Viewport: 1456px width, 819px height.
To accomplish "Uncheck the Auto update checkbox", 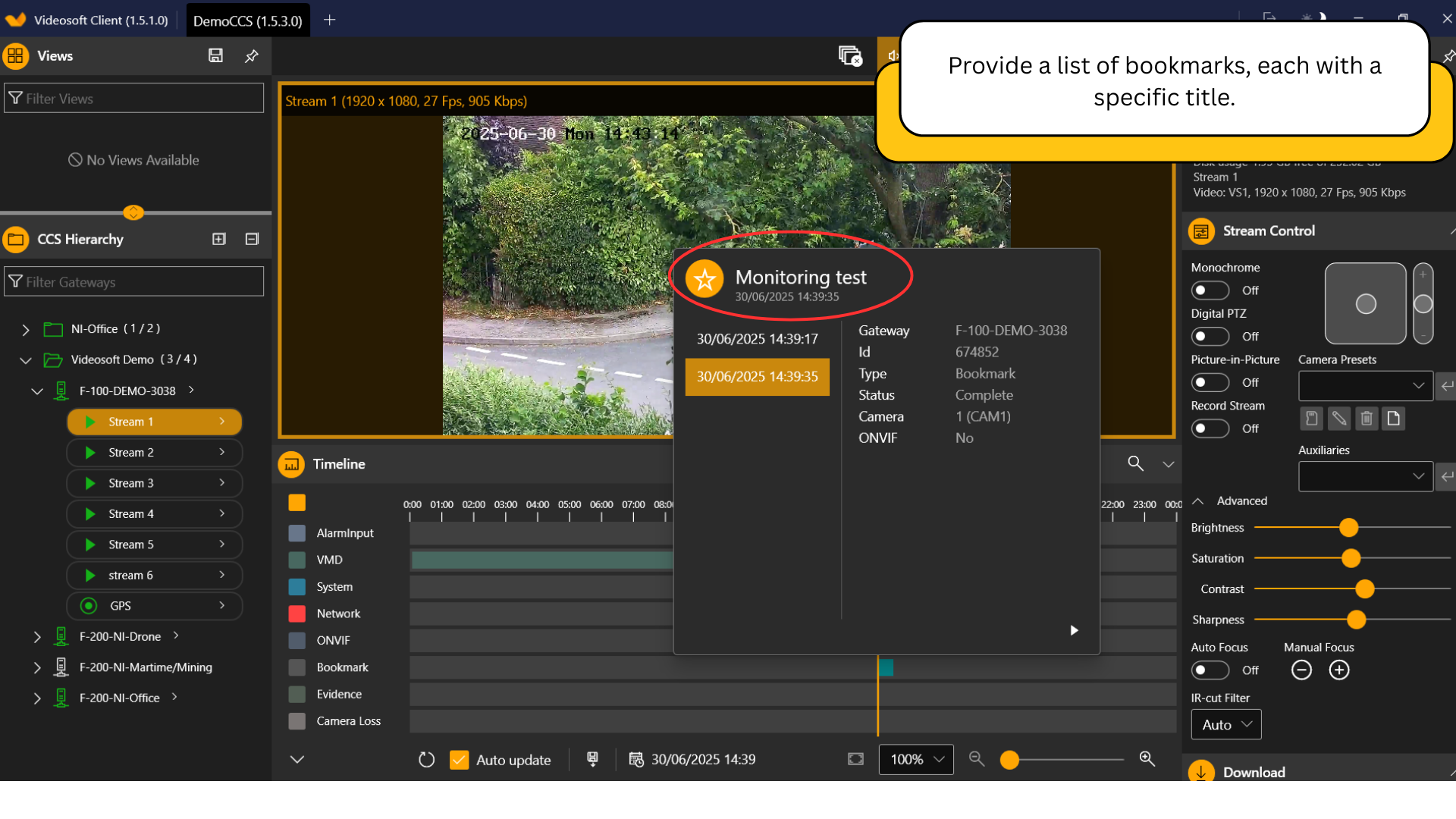I will click(x=459, y=760).
